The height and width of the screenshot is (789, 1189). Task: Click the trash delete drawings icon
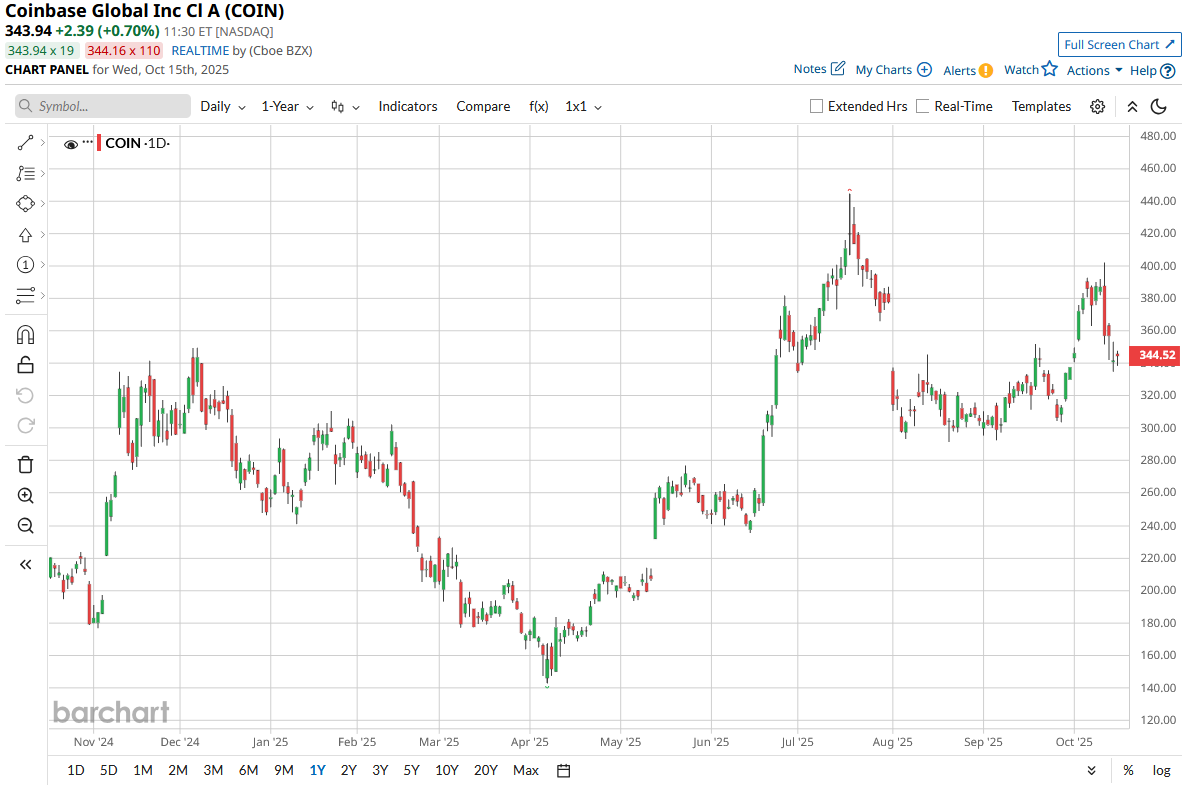pos(26,464)
